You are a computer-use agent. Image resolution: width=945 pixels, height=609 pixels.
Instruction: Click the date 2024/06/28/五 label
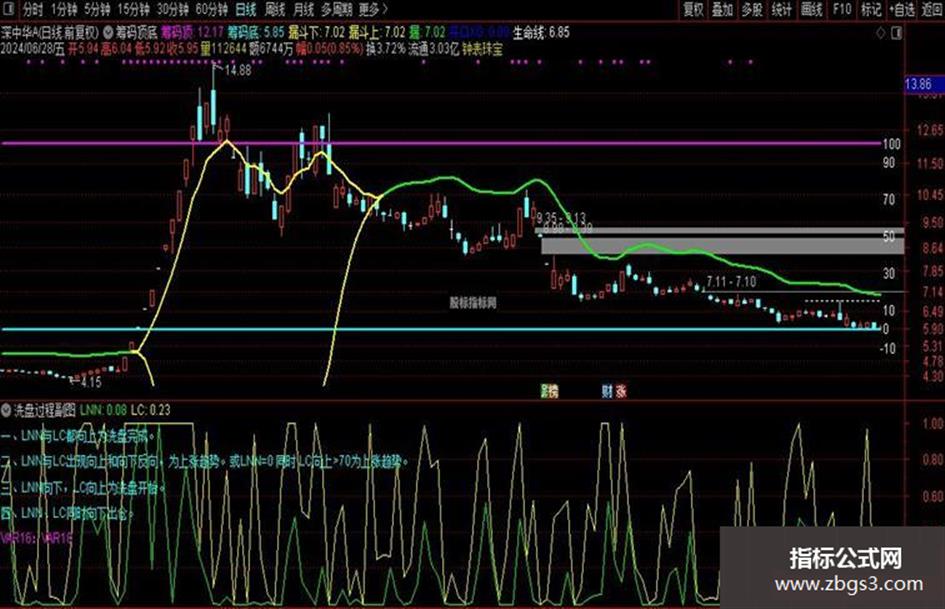click(33, 49)
